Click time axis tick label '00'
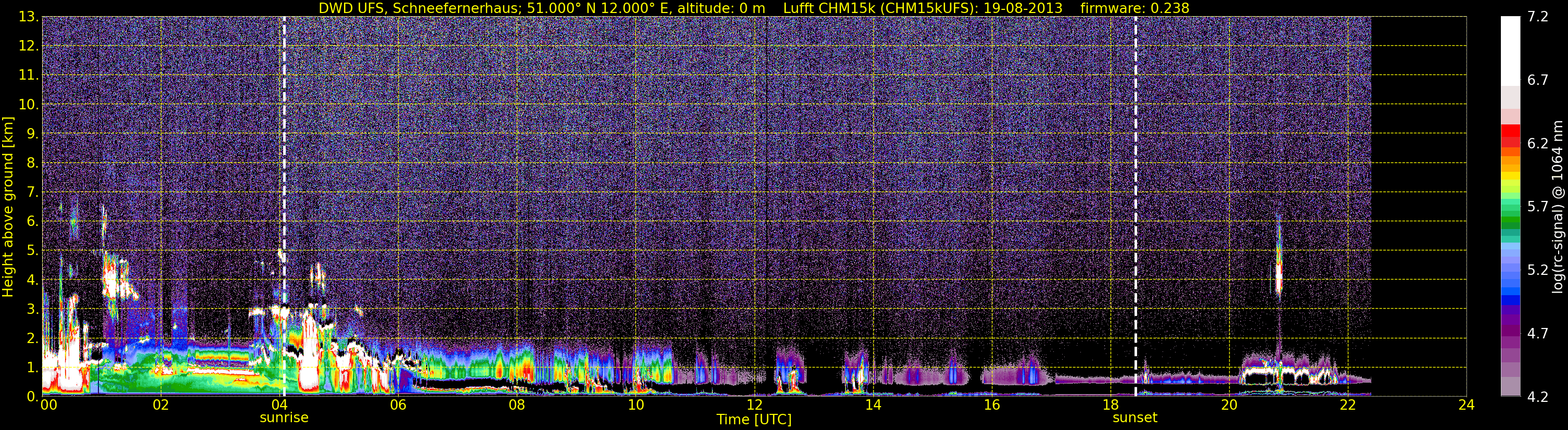This screenshot has width=1568, height=430. coord(49,405)
